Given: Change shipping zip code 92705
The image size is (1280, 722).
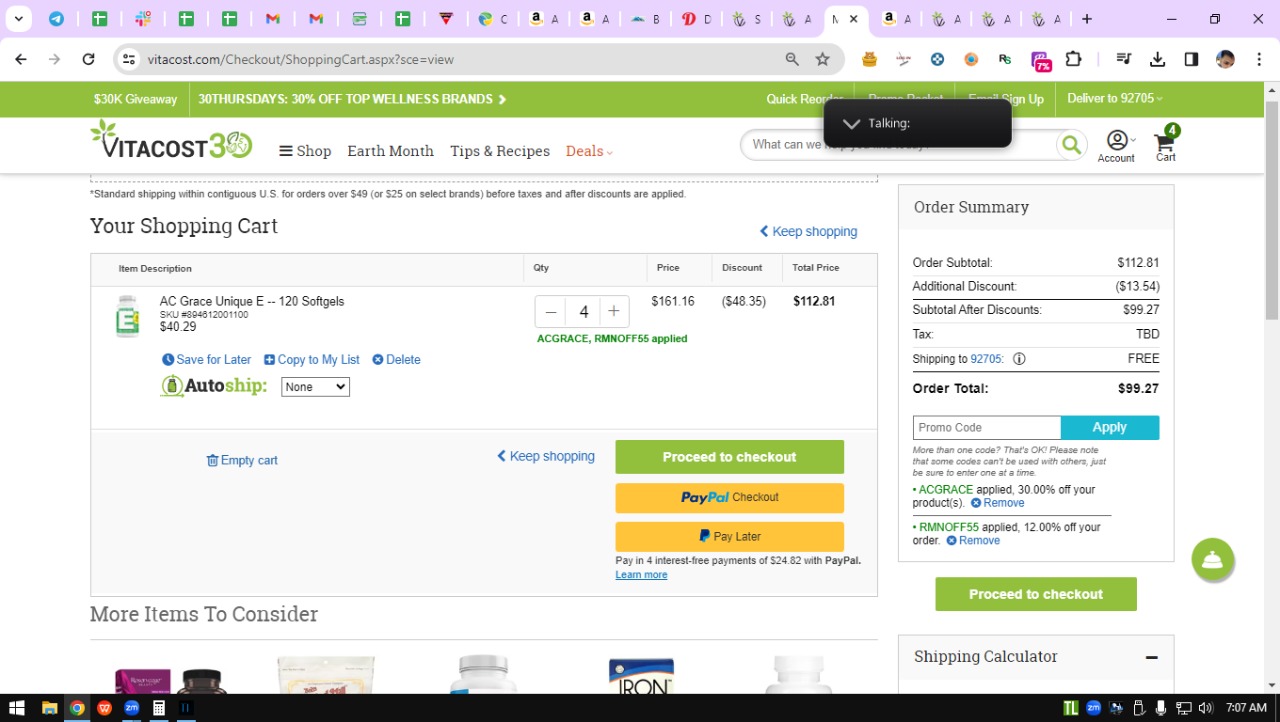Looking at the screenshot, I should pos(988,359).
